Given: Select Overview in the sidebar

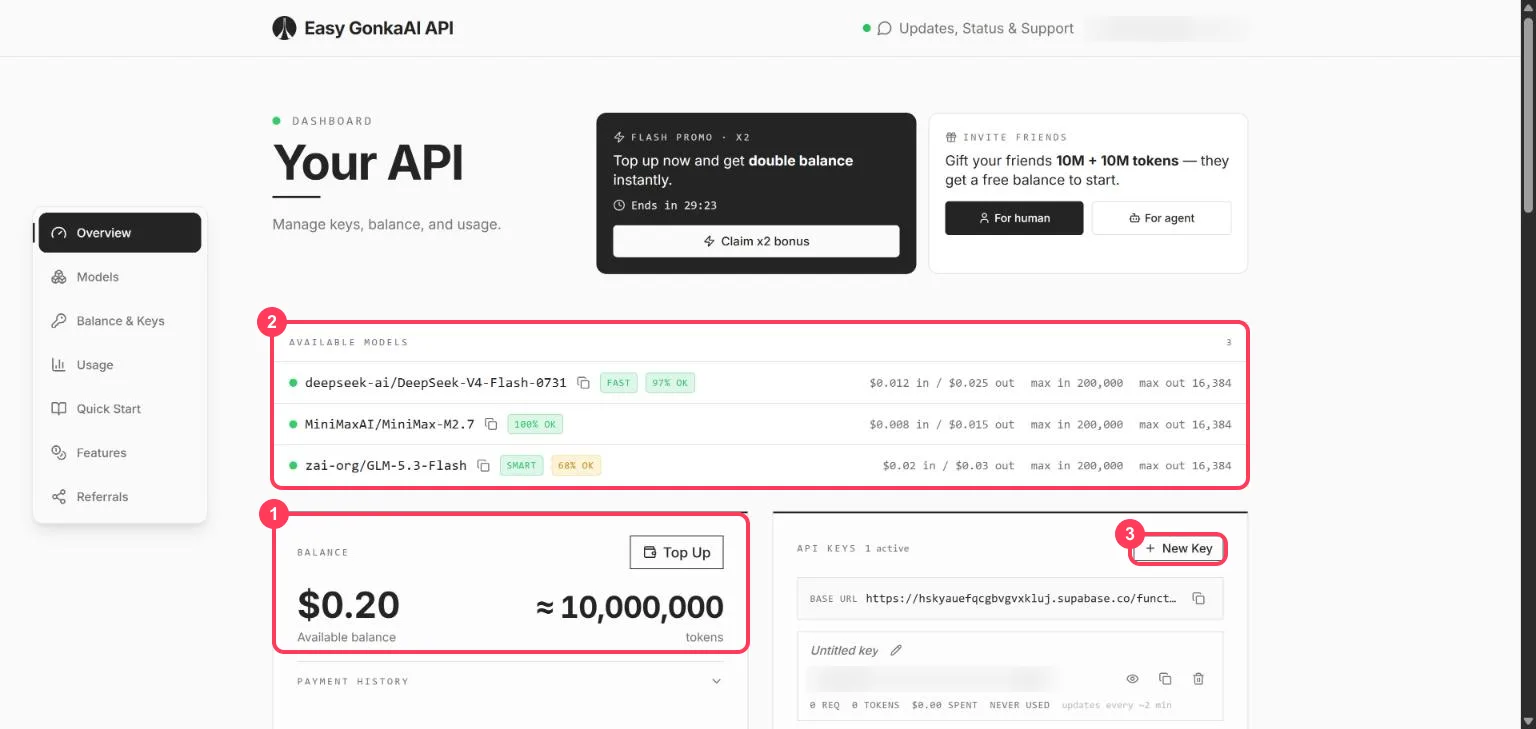Looking at the screenshot, I should pyautogui.click(x=120, y=233).
